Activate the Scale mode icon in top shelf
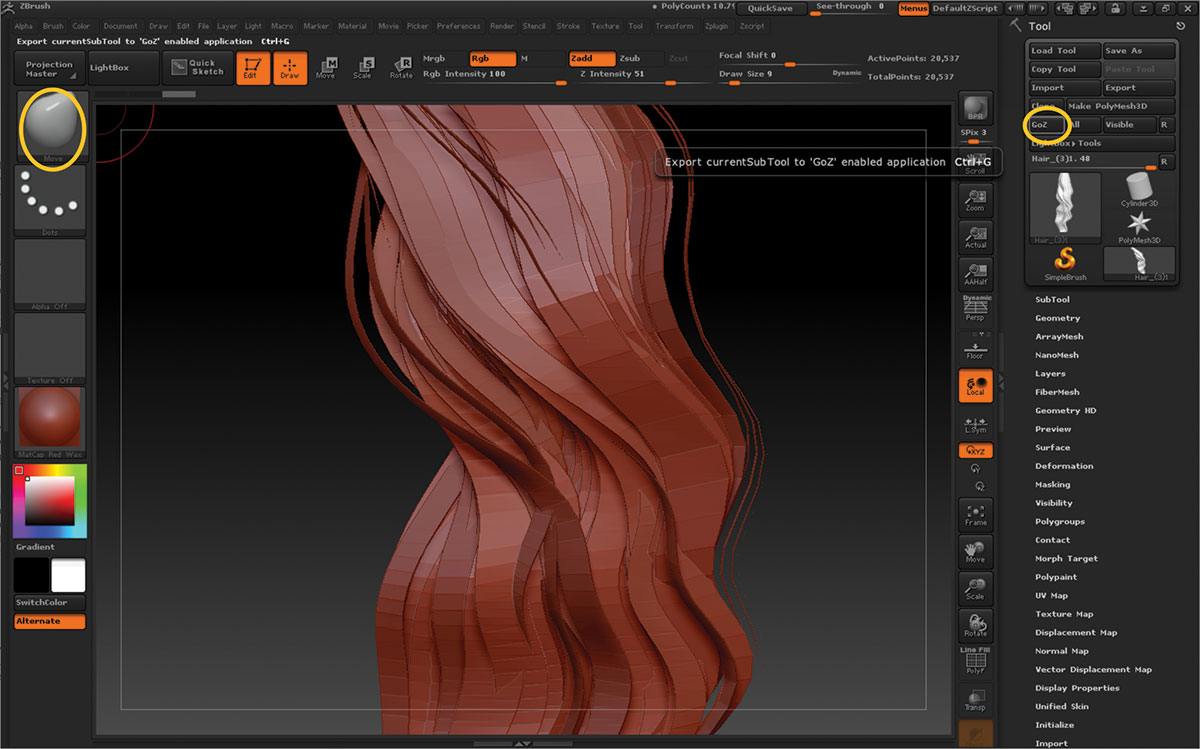Screen dimensions: 1200x749 (x=362, y=68)
